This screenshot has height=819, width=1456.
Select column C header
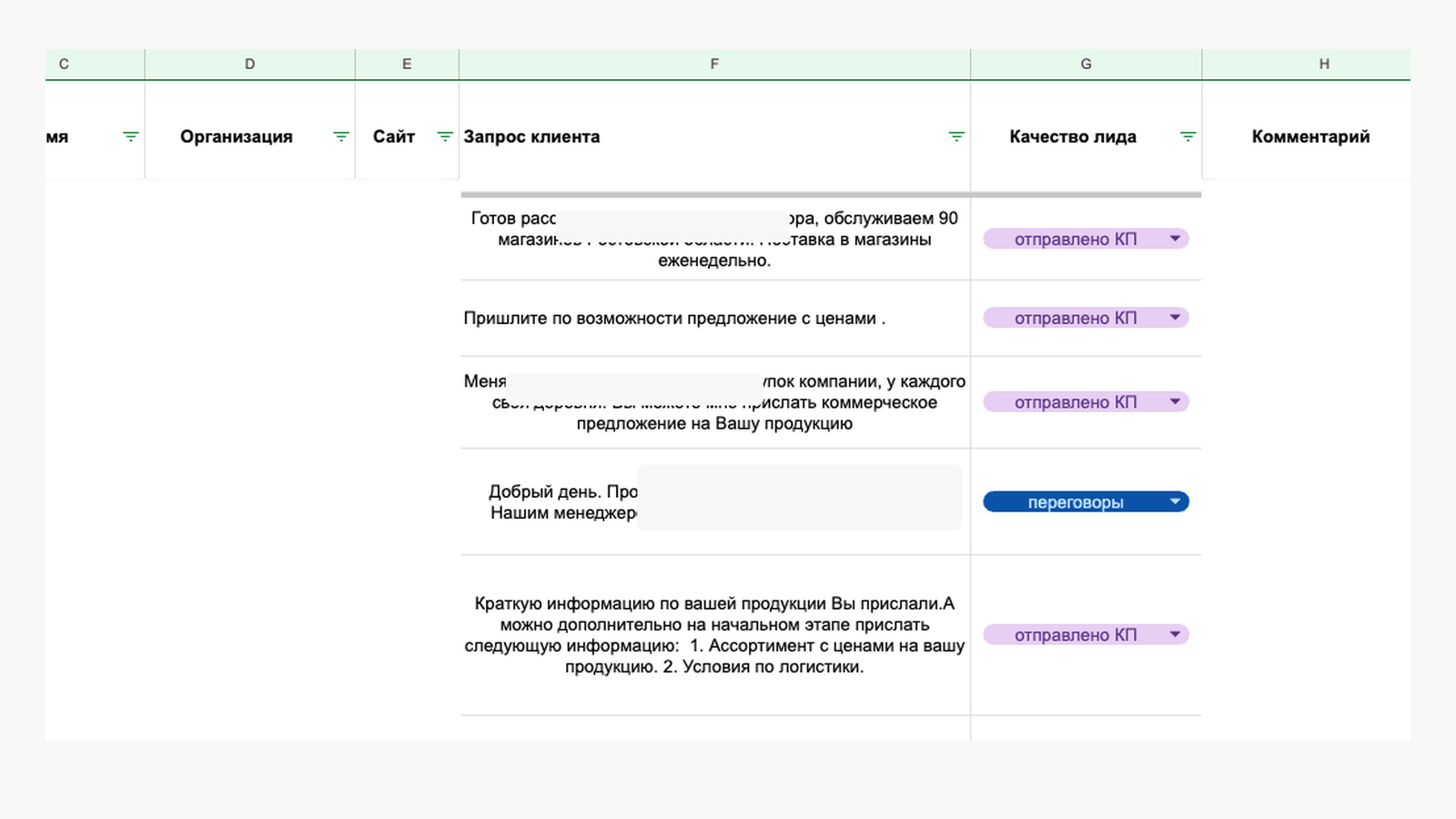click(x=95, y=64)
